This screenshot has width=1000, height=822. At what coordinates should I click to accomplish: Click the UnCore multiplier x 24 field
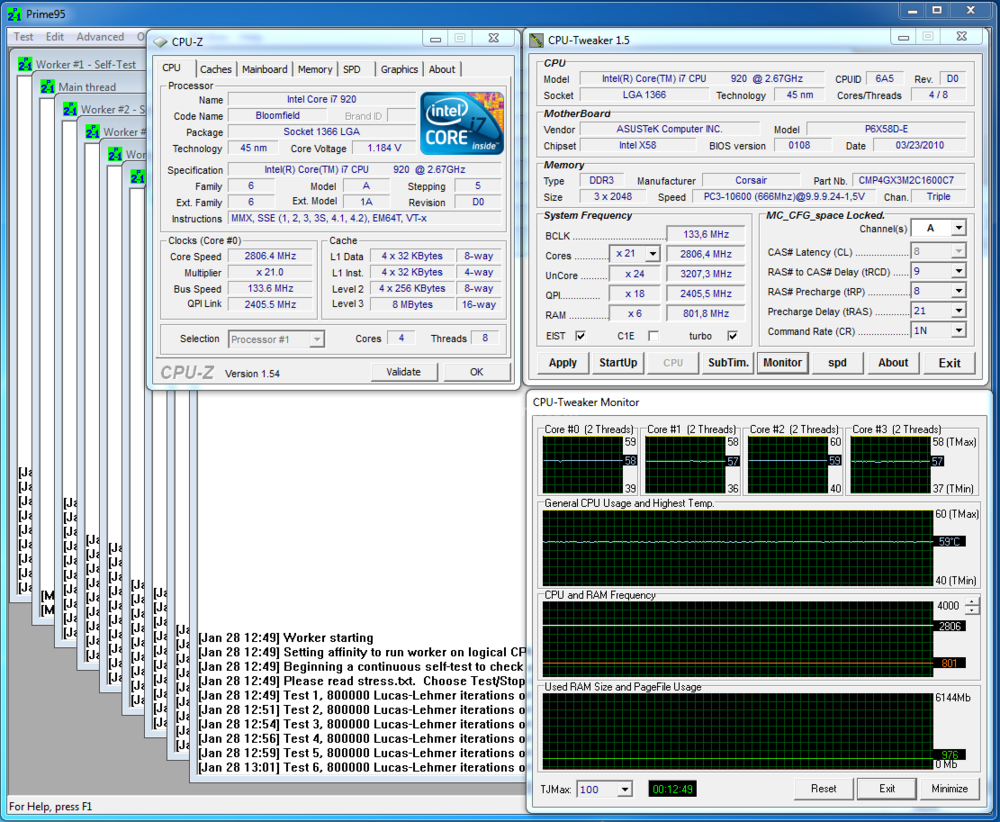(x=635, y=274)
